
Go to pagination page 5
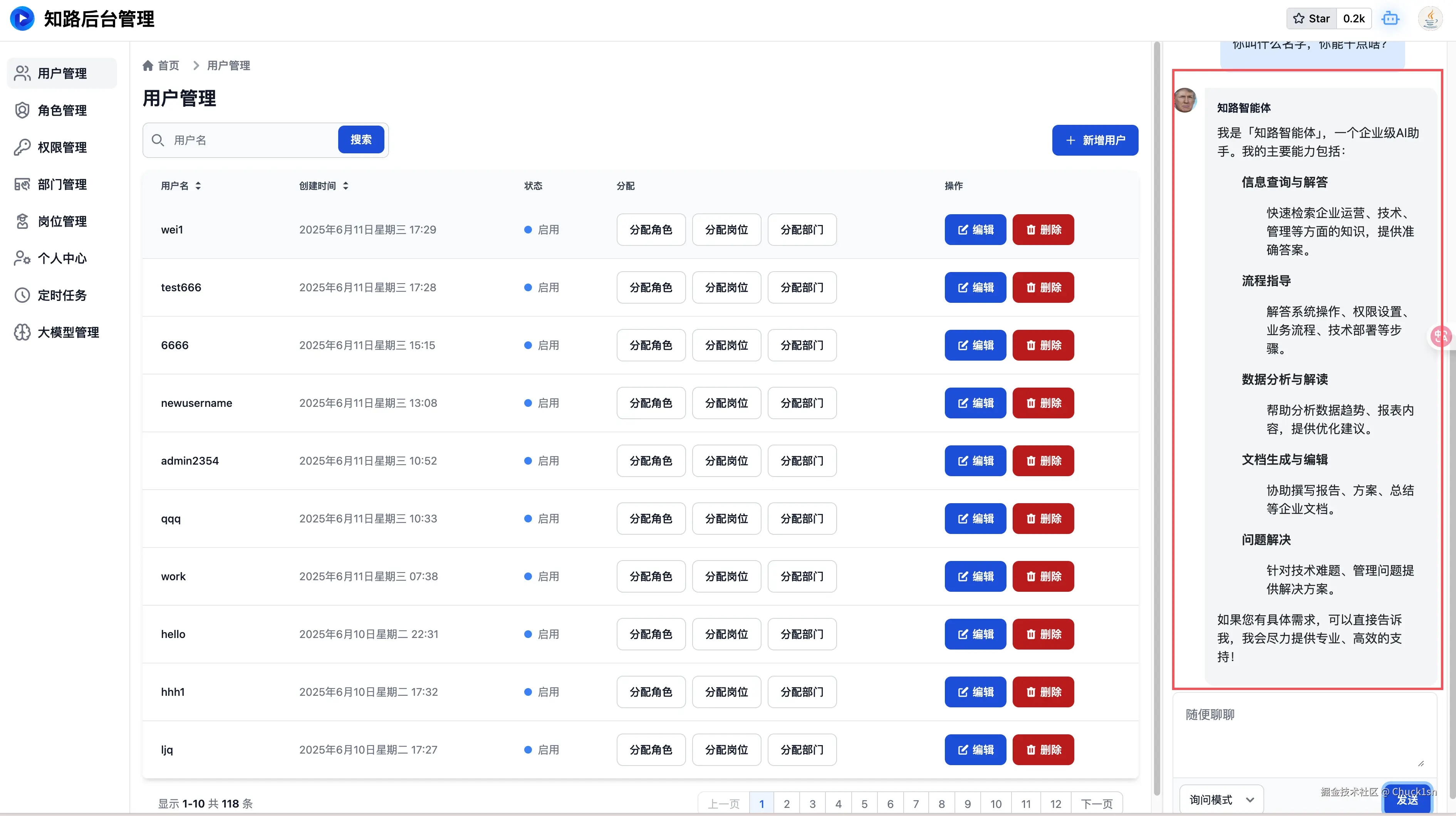(864, 804)
